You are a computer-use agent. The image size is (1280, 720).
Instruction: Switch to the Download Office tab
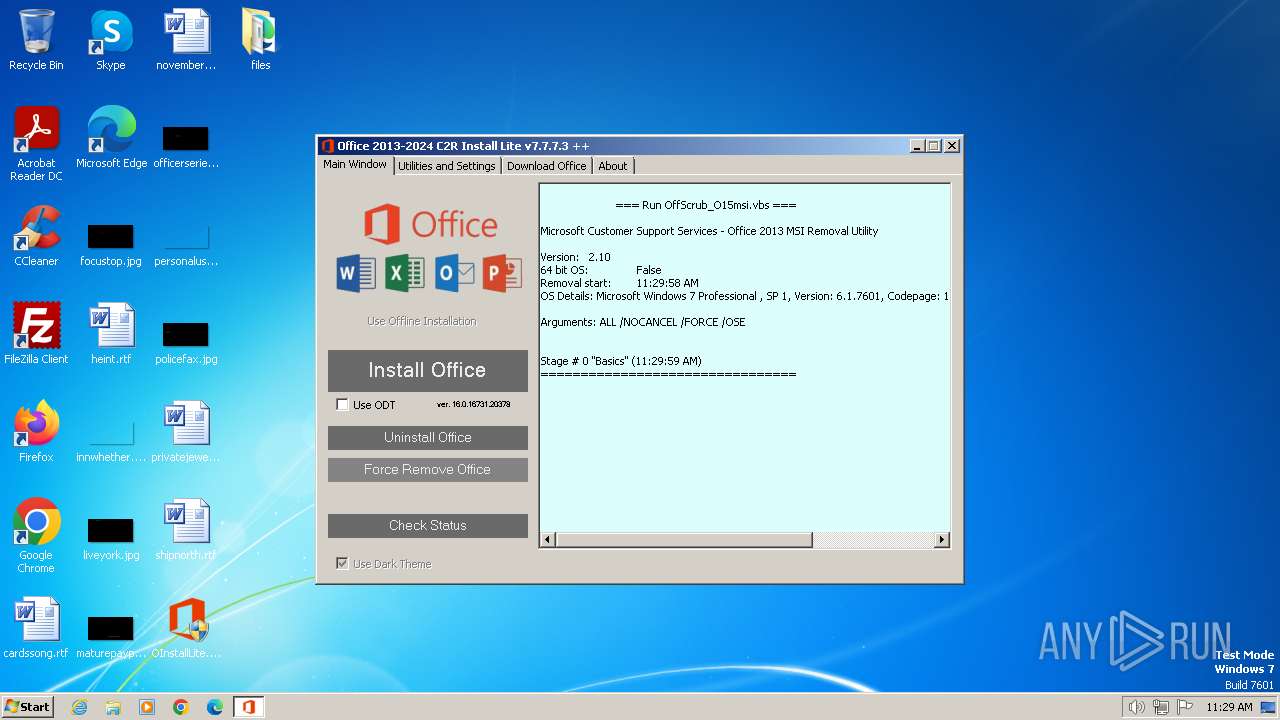[546, 166]
